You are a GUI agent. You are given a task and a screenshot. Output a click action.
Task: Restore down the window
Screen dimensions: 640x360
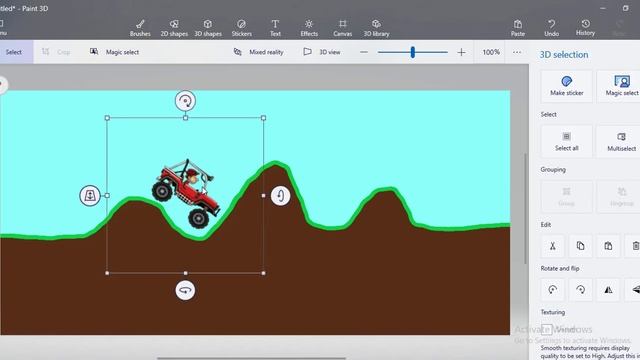point(625,8)
